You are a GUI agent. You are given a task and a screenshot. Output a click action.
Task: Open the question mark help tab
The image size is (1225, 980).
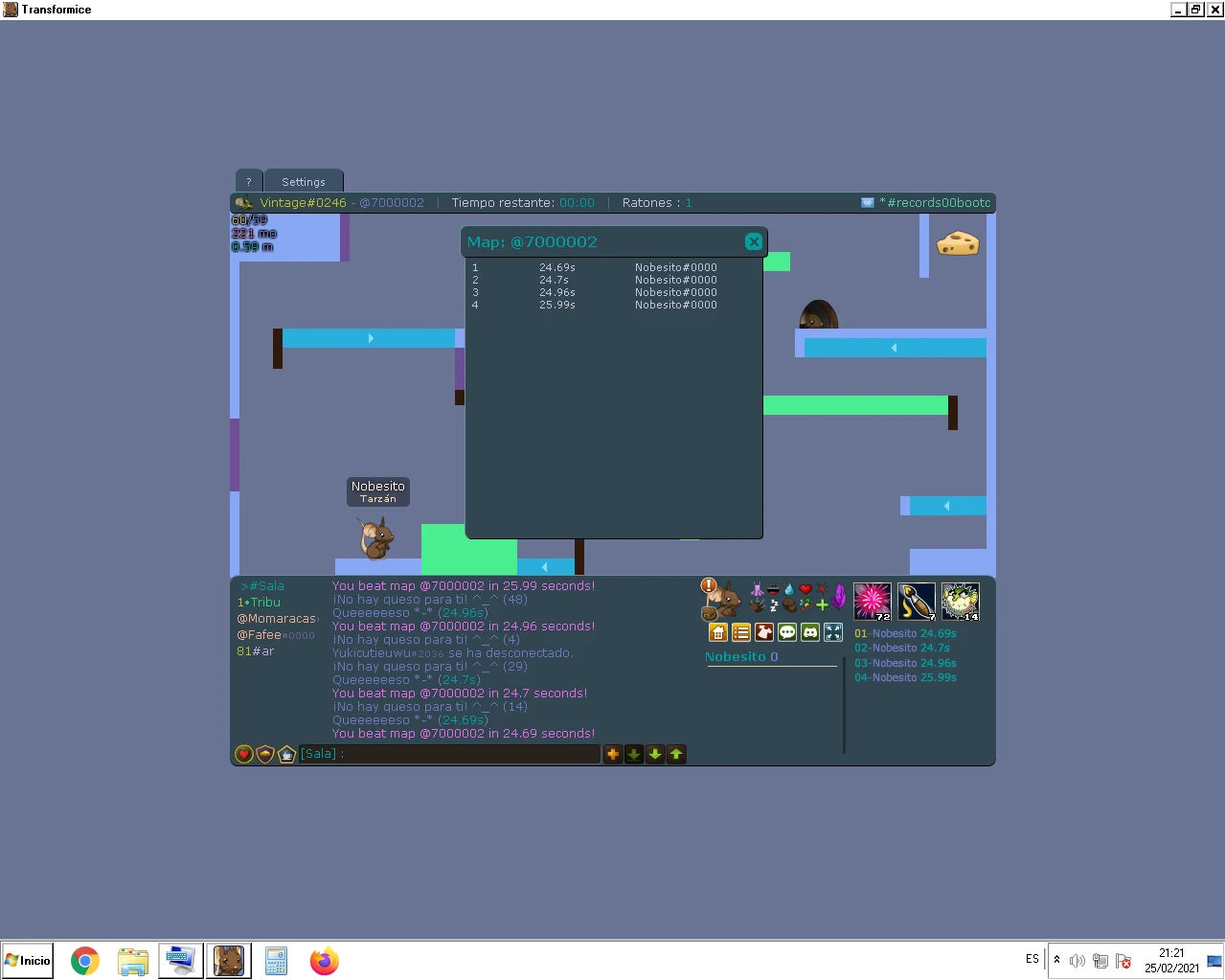(248, 182)
